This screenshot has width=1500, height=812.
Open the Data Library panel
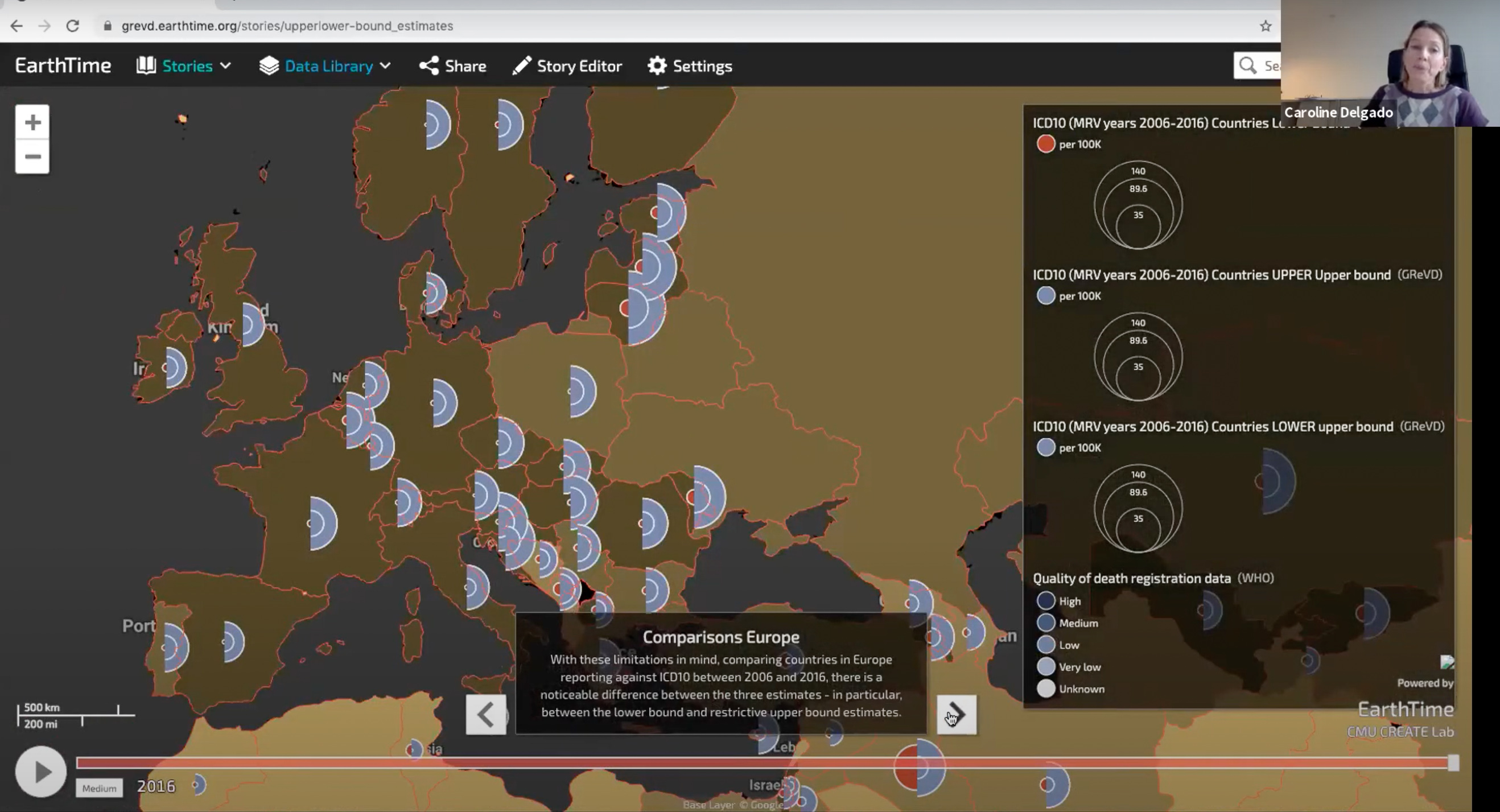(327, 64)
